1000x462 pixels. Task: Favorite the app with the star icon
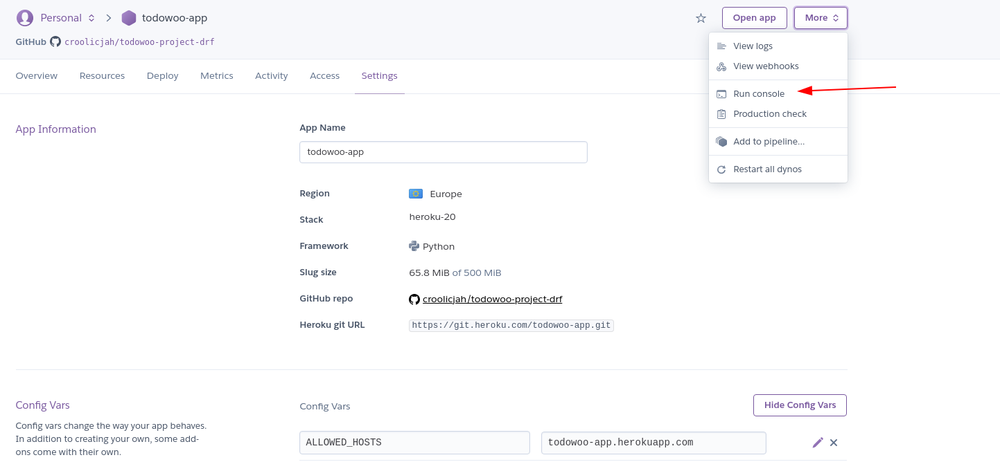(x=701, y=18)
